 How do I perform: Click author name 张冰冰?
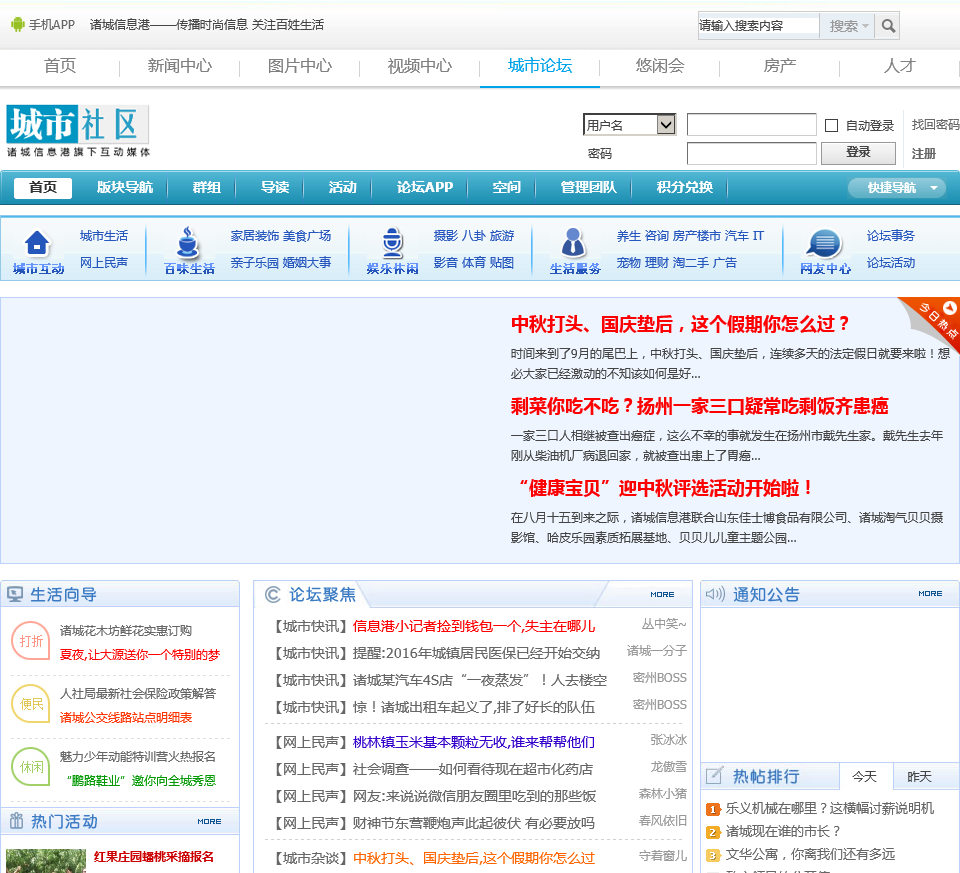point(668,740)
